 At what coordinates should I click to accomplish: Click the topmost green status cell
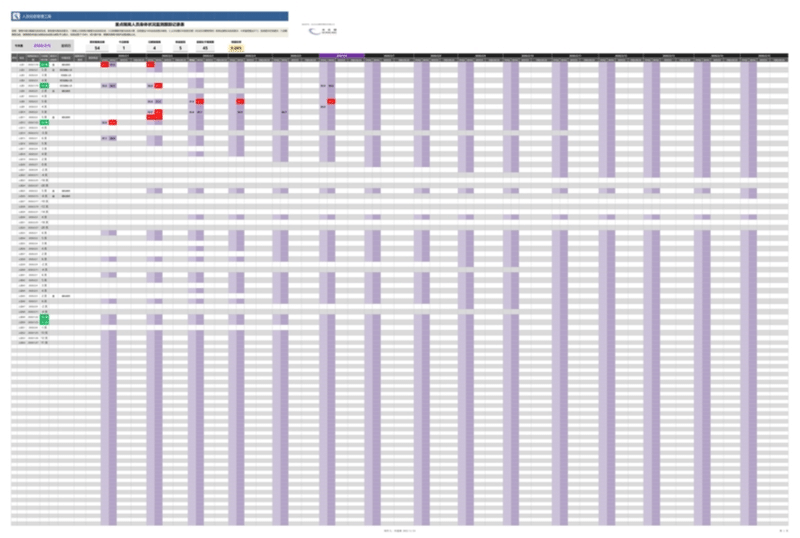pos(44,65)
